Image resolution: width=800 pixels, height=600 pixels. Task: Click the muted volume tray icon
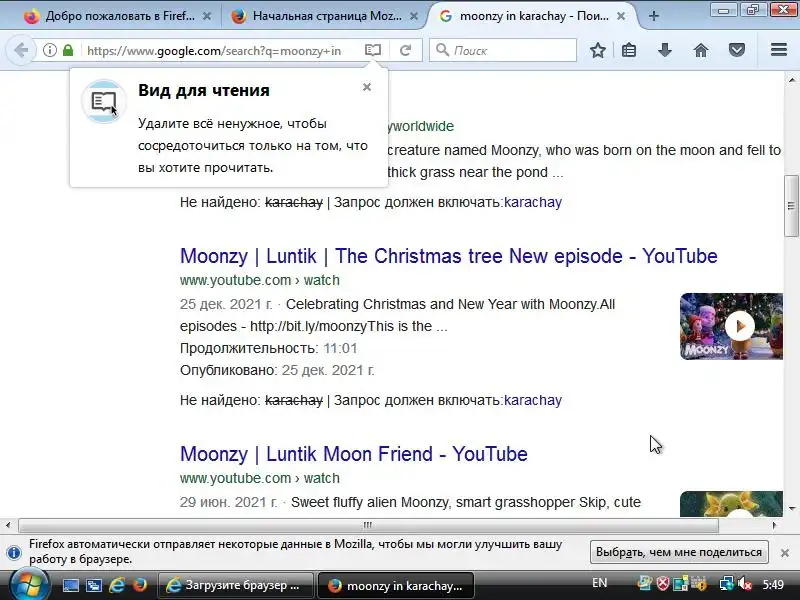click(744, 584)
